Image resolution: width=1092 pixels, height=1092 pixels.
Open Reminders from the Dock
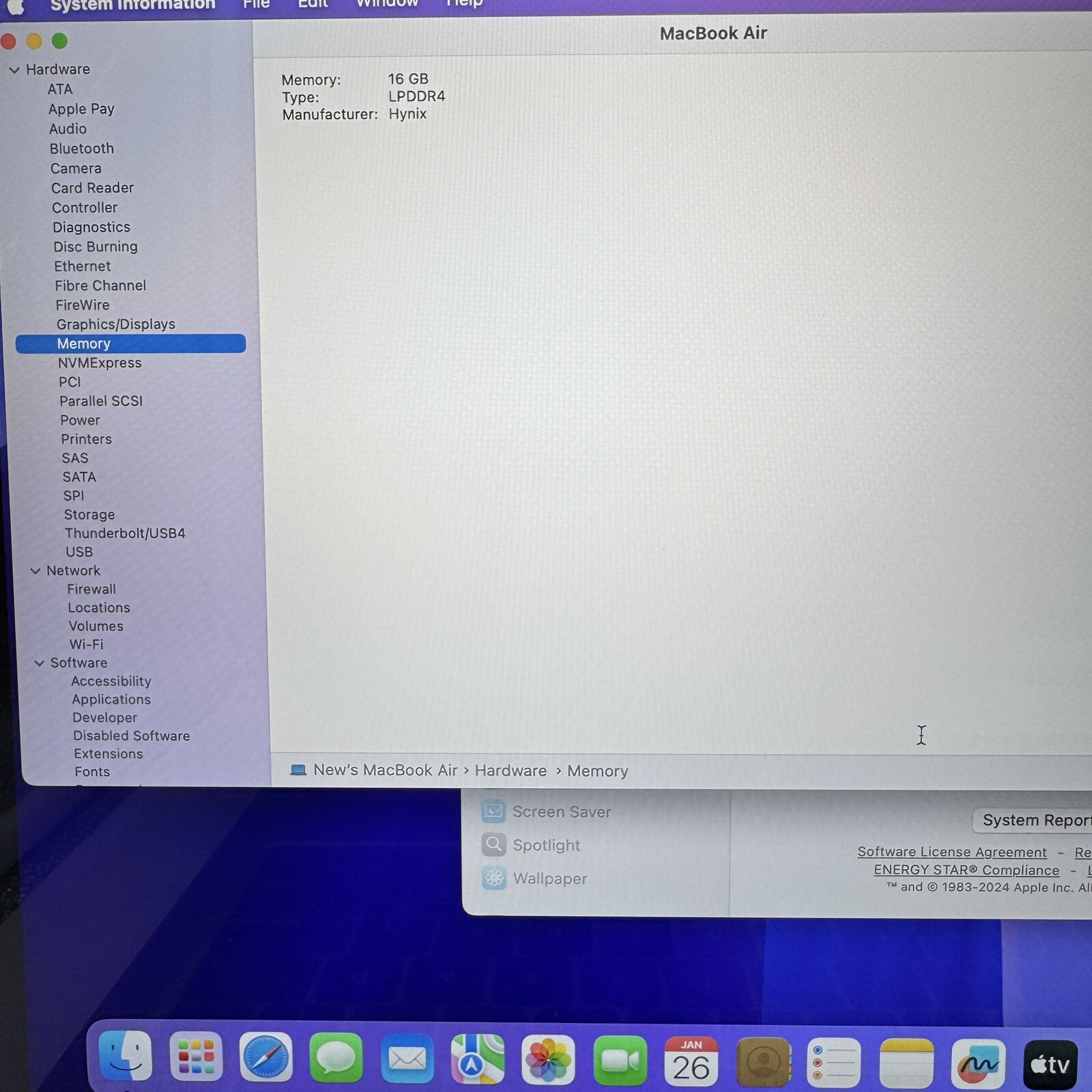[833, 1063]
